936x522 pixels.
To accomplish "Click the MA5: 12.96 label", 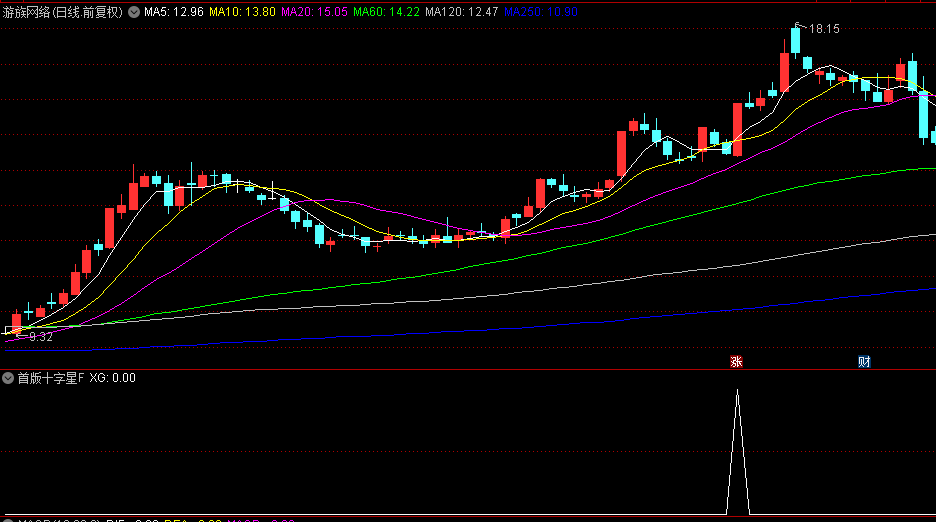I will click(174, 12).
